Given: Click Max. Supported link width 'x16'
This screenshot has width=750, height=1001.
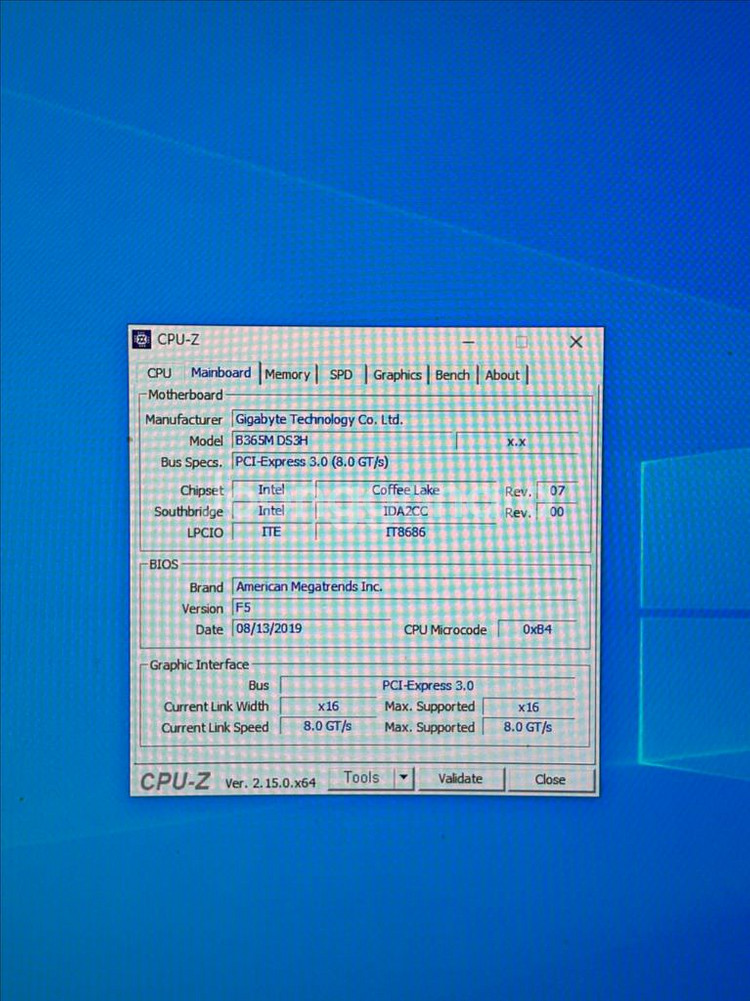Looking at the screenshot, I should pyautogui.click(x=529, y=707).
